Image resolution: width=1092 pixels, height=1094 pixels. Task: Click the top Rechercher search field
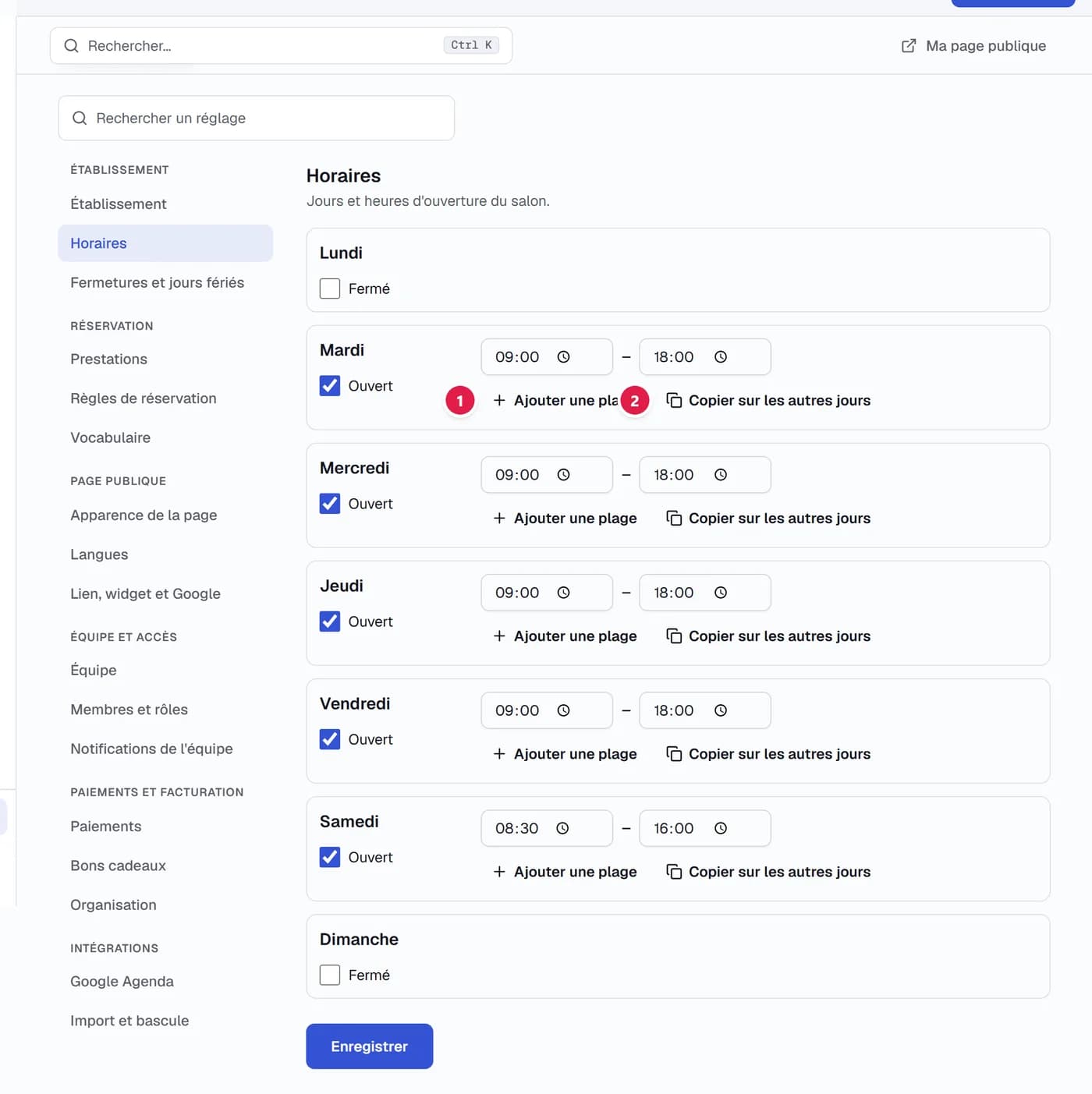pos(281,46)
